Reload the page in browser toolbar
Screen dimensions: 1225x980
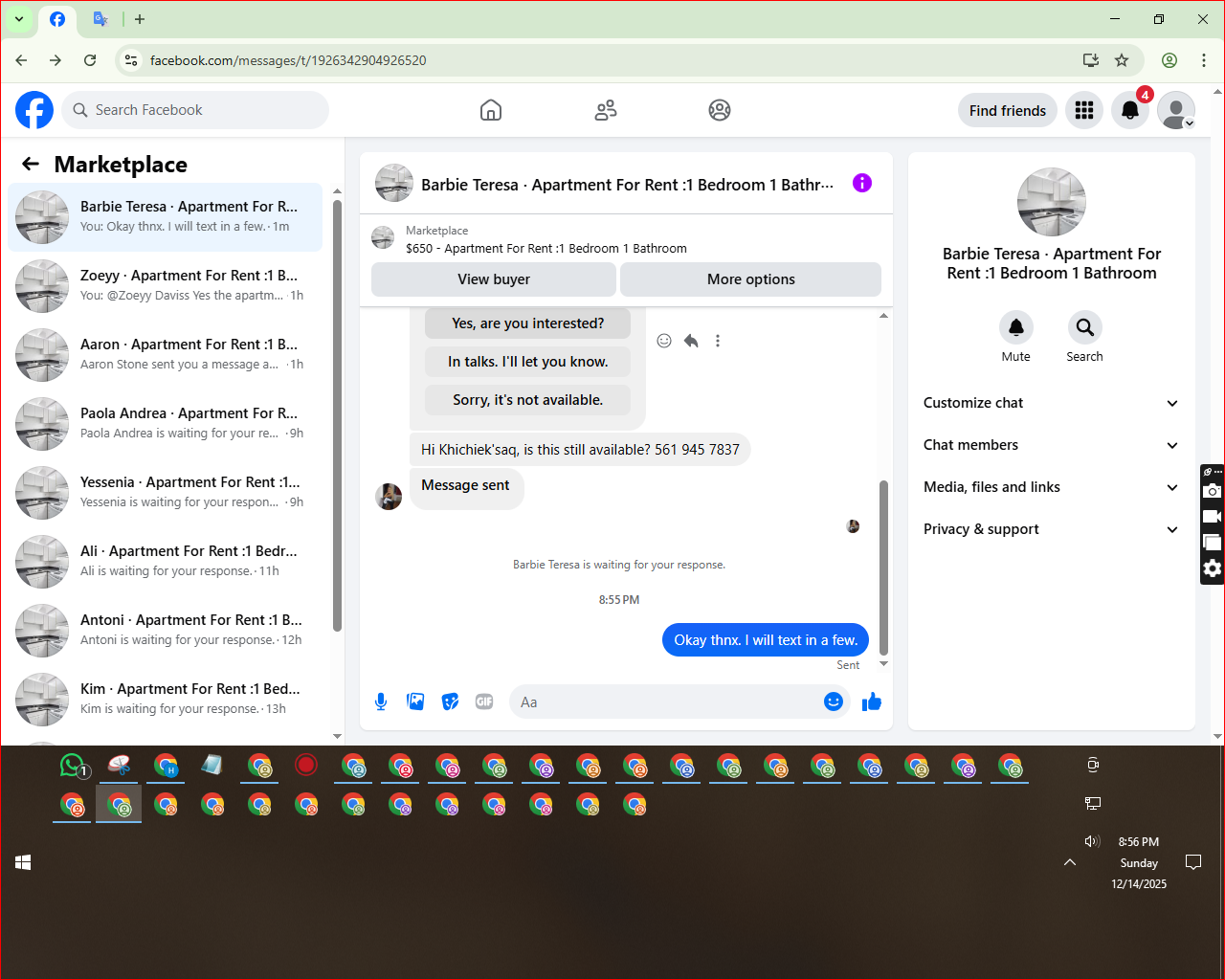90,60
